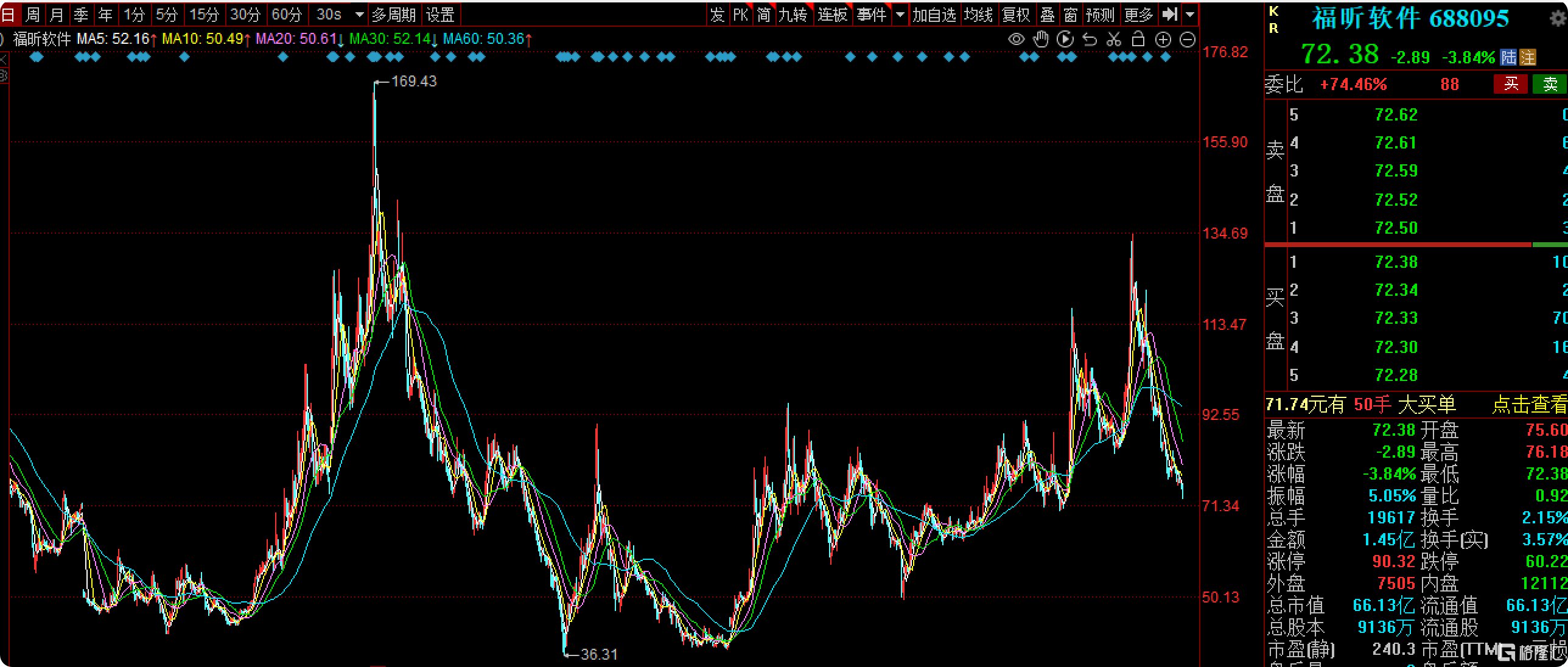Click the blue 陆 badge
The image size is (1568, 667).
pyautogui.click(x=1509, y=57)
